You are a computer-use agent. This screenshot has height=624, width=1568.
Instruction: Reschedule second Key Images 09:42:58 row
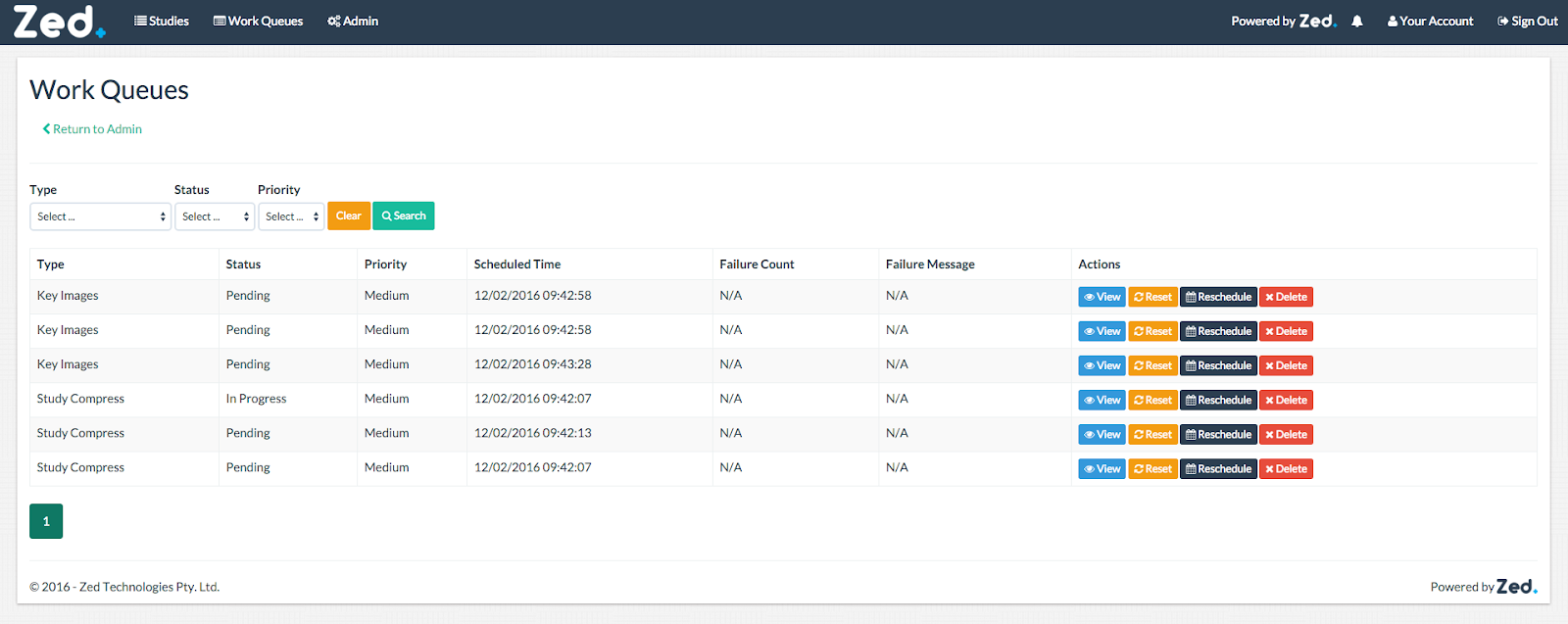1218,331
